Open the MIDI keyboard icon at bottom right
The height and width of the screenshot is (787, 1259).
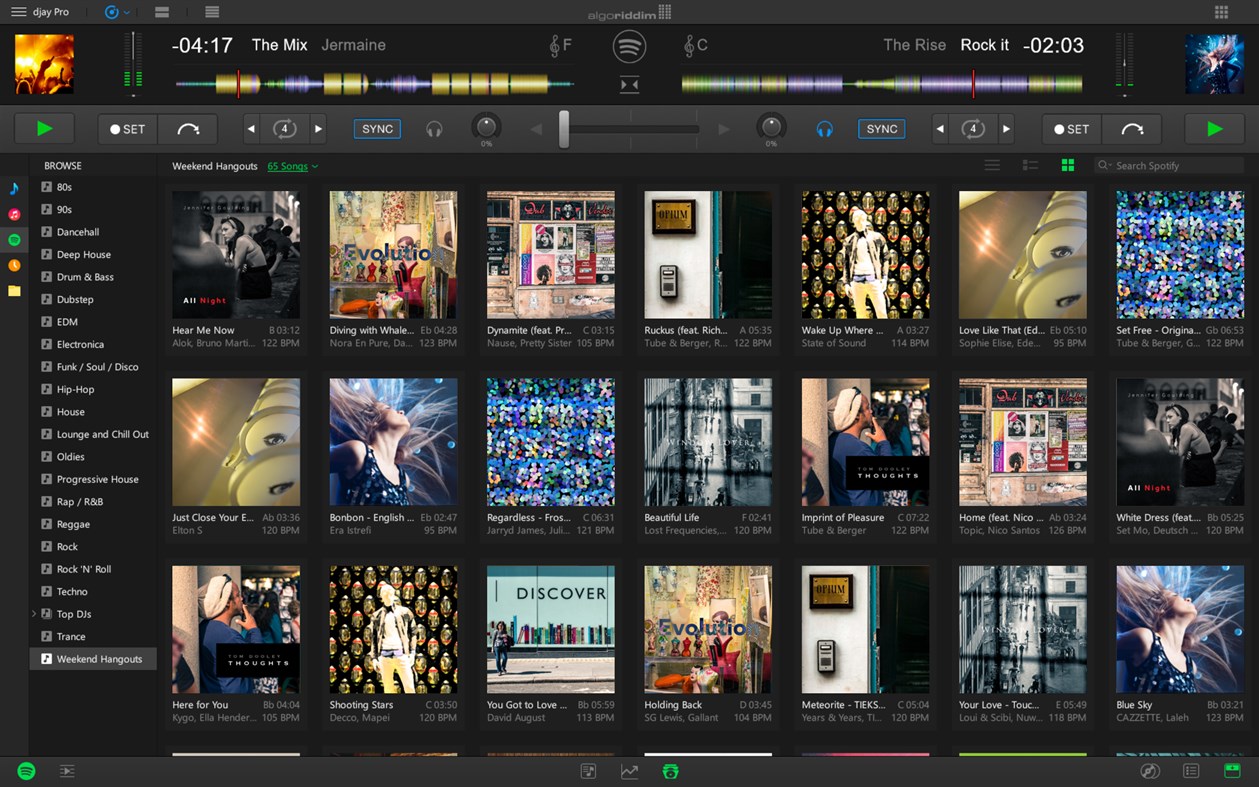(x=1231, y=771)
